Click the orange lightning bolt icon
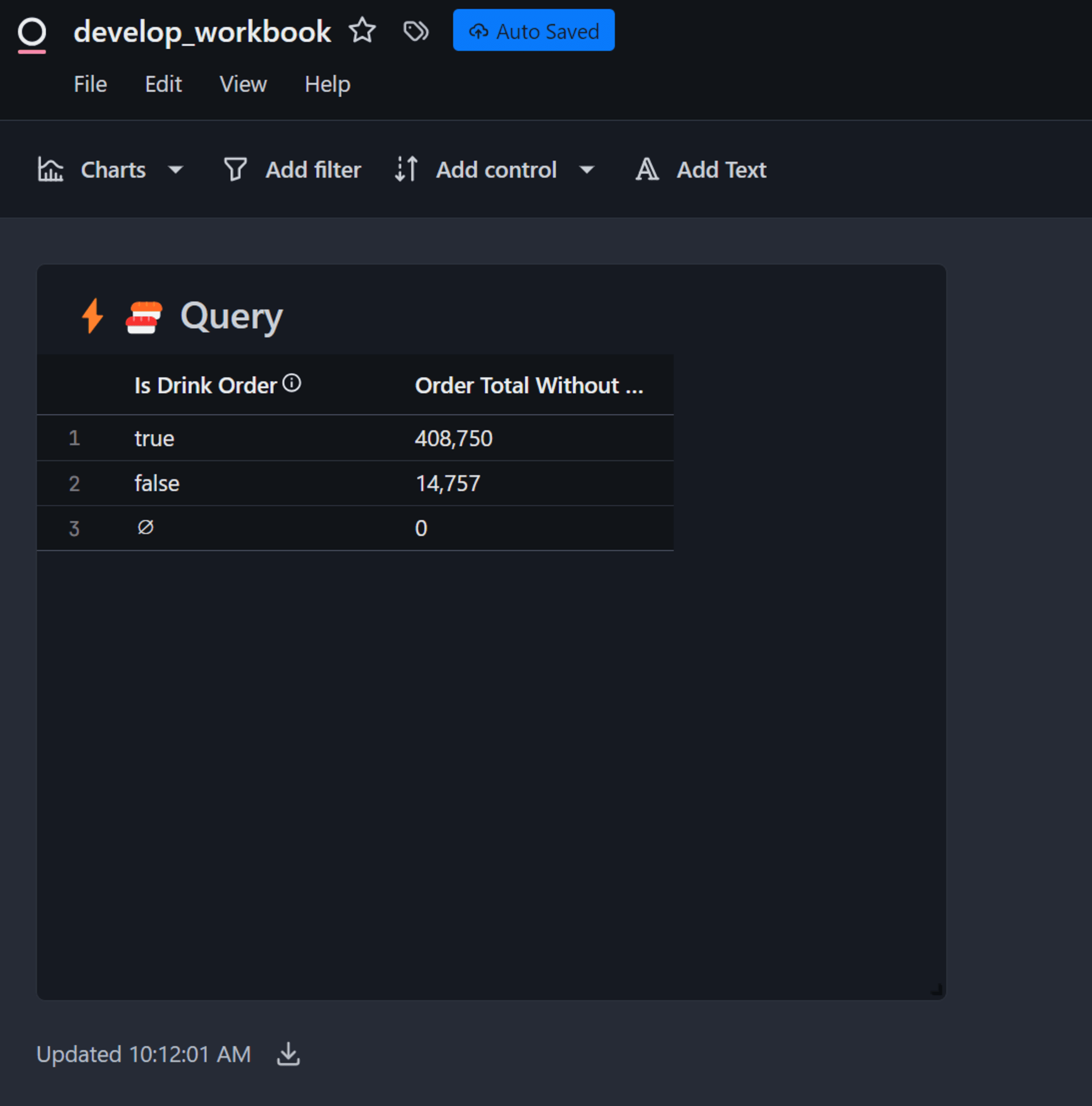This screenshot has height=1106, width=1092. click(x=93, y=315)
